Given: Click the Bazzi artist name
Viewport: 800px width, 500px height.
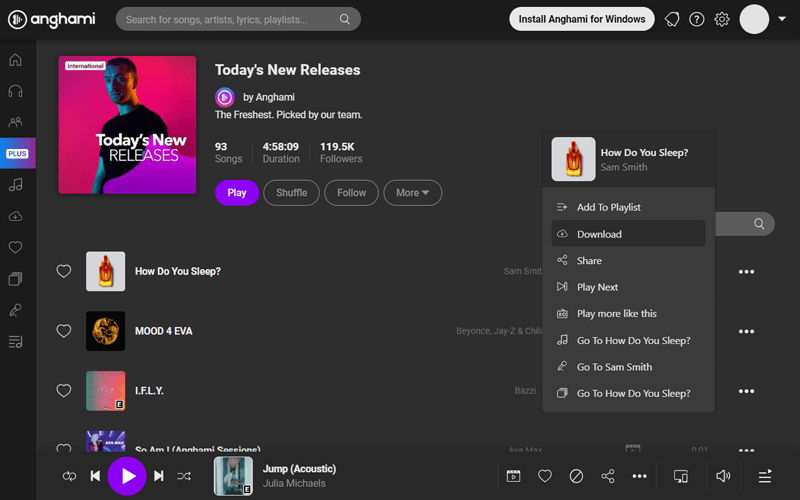Looking at the screenshot, I should click(x=525, y=390).
